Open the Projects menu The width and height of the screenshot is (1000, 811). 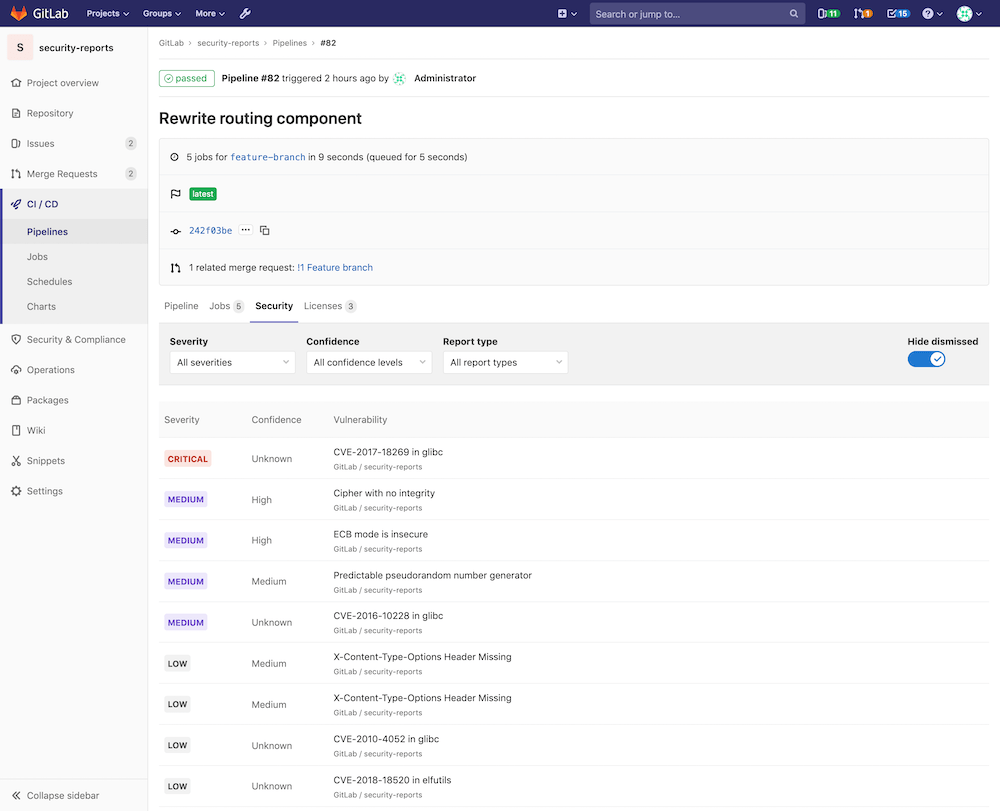coord(108,13)
